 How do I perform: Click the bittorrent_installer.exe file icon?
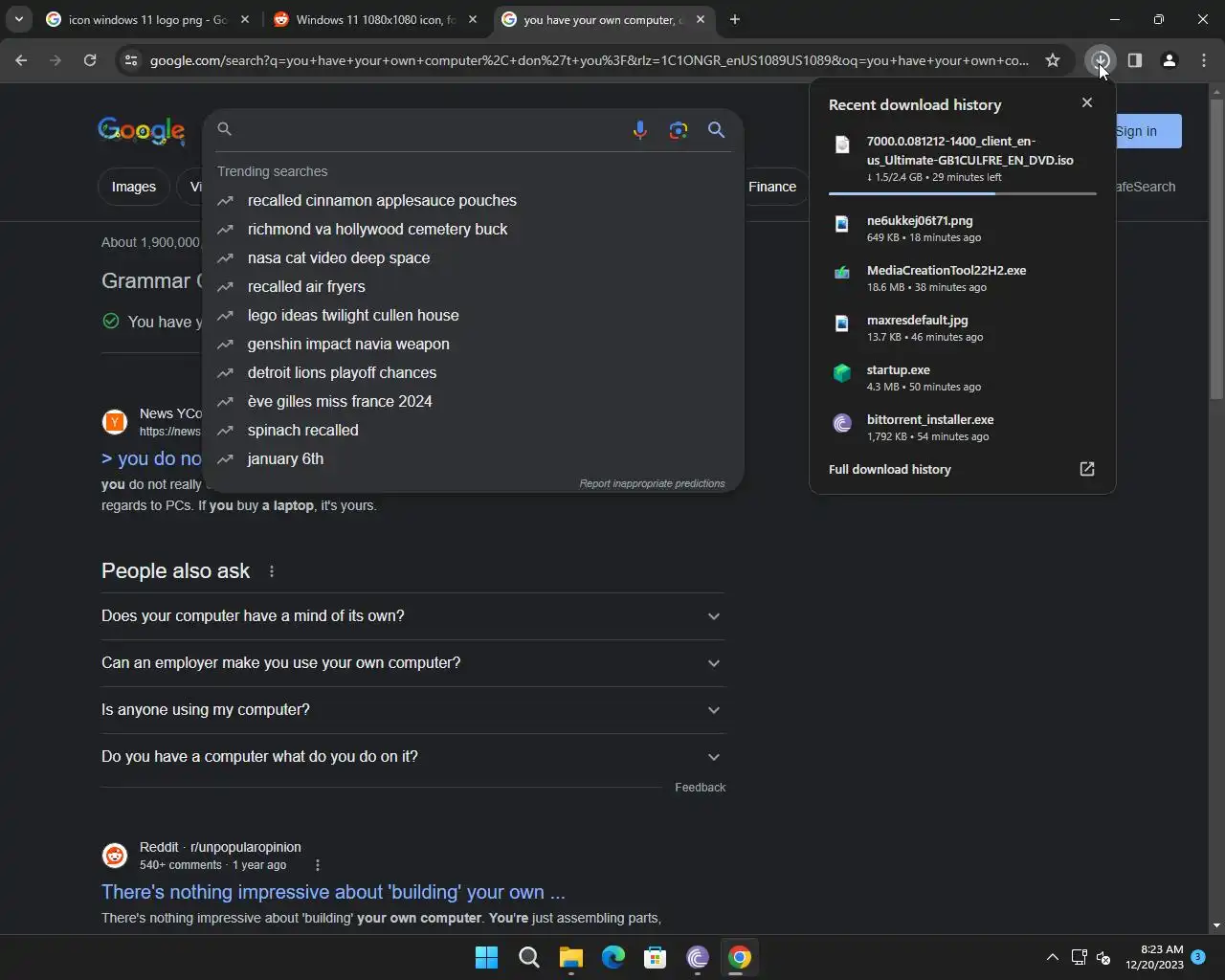(842, 423)
